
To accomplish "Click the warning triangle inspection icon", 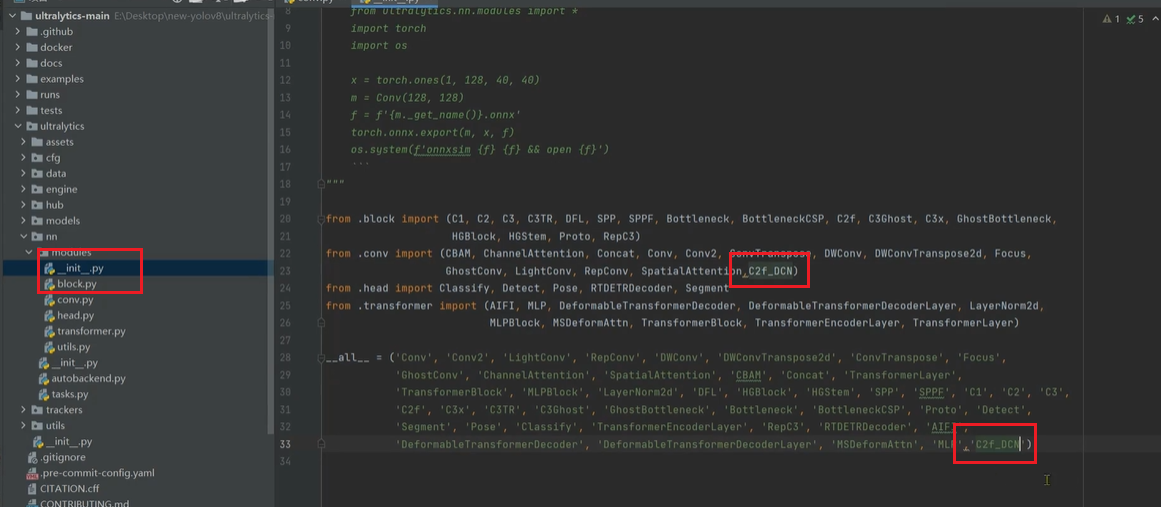I will coord(1107,19).
